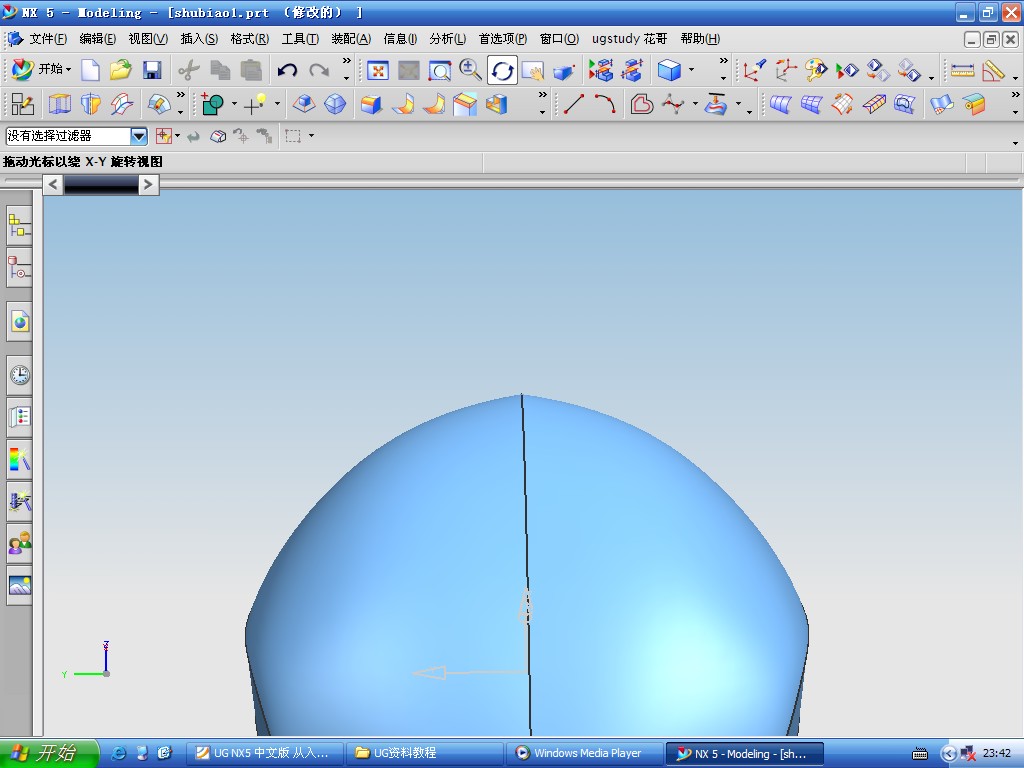This screenshot has width=1024, height=768.
Task: Open the 首选项(P) menu
Action: click(x=503, y=39)
